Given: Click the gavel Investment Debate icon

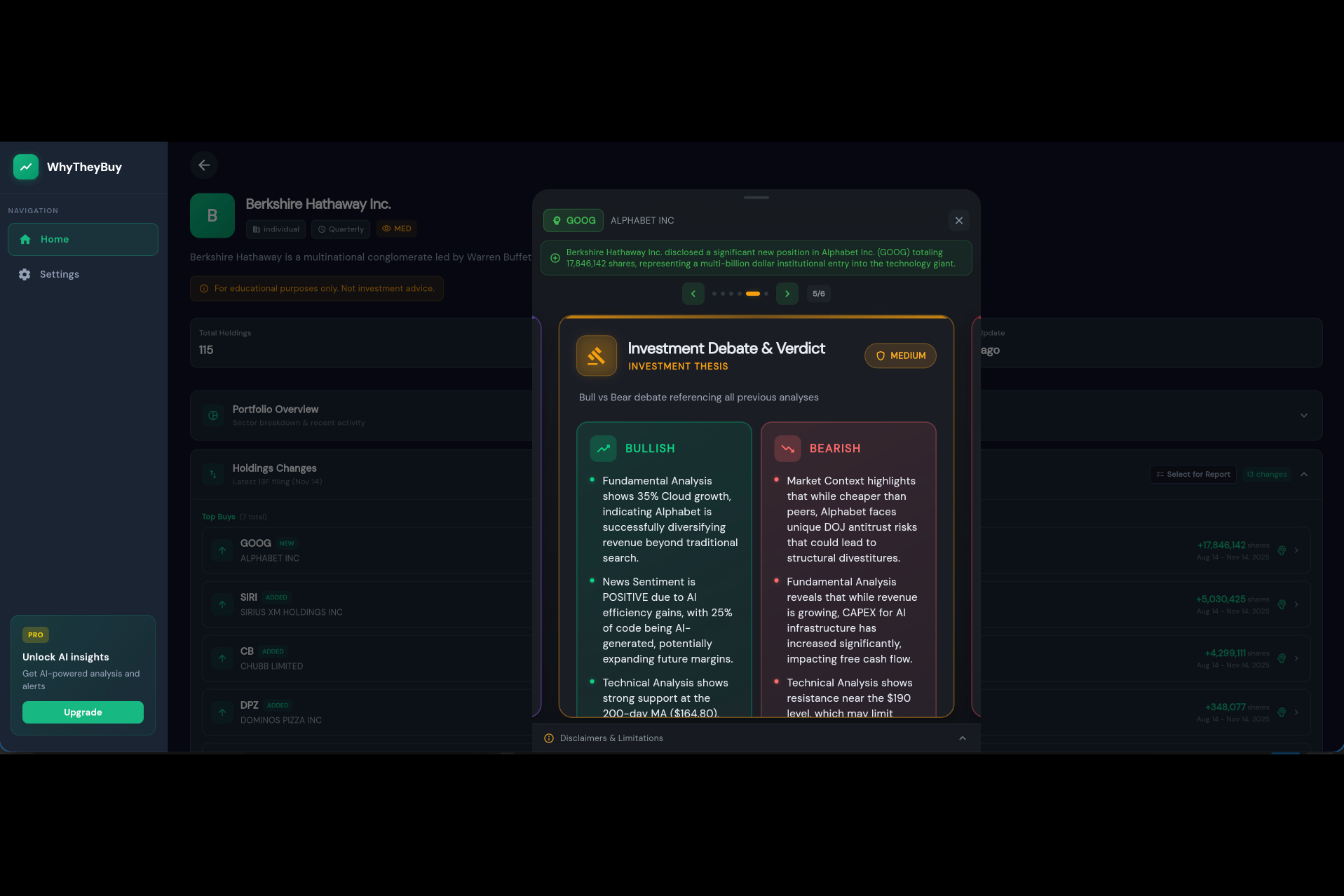Looking at the screenshot, I should (x=597, y=355).
